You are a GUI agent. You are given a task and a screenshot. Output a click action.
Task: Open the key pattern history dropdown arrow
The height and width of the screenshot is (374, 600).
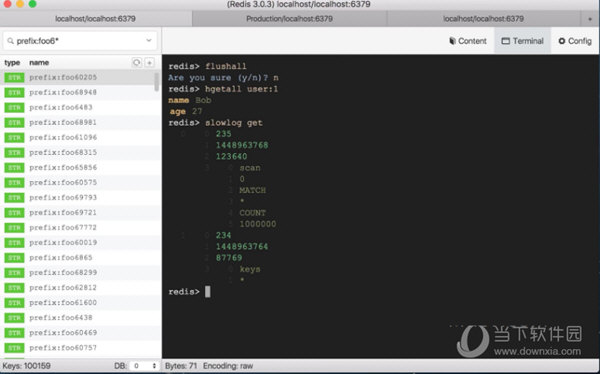point(149,41)
